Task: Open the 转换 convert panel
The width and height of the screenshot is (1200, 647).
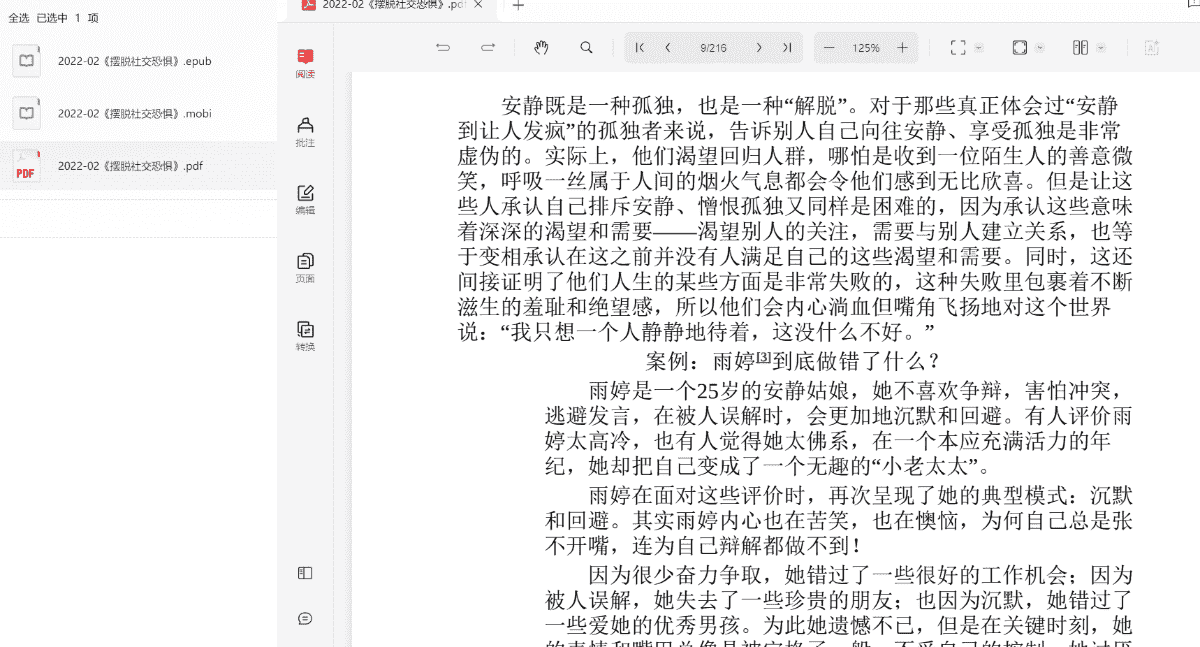Action: tap(305, 336)
